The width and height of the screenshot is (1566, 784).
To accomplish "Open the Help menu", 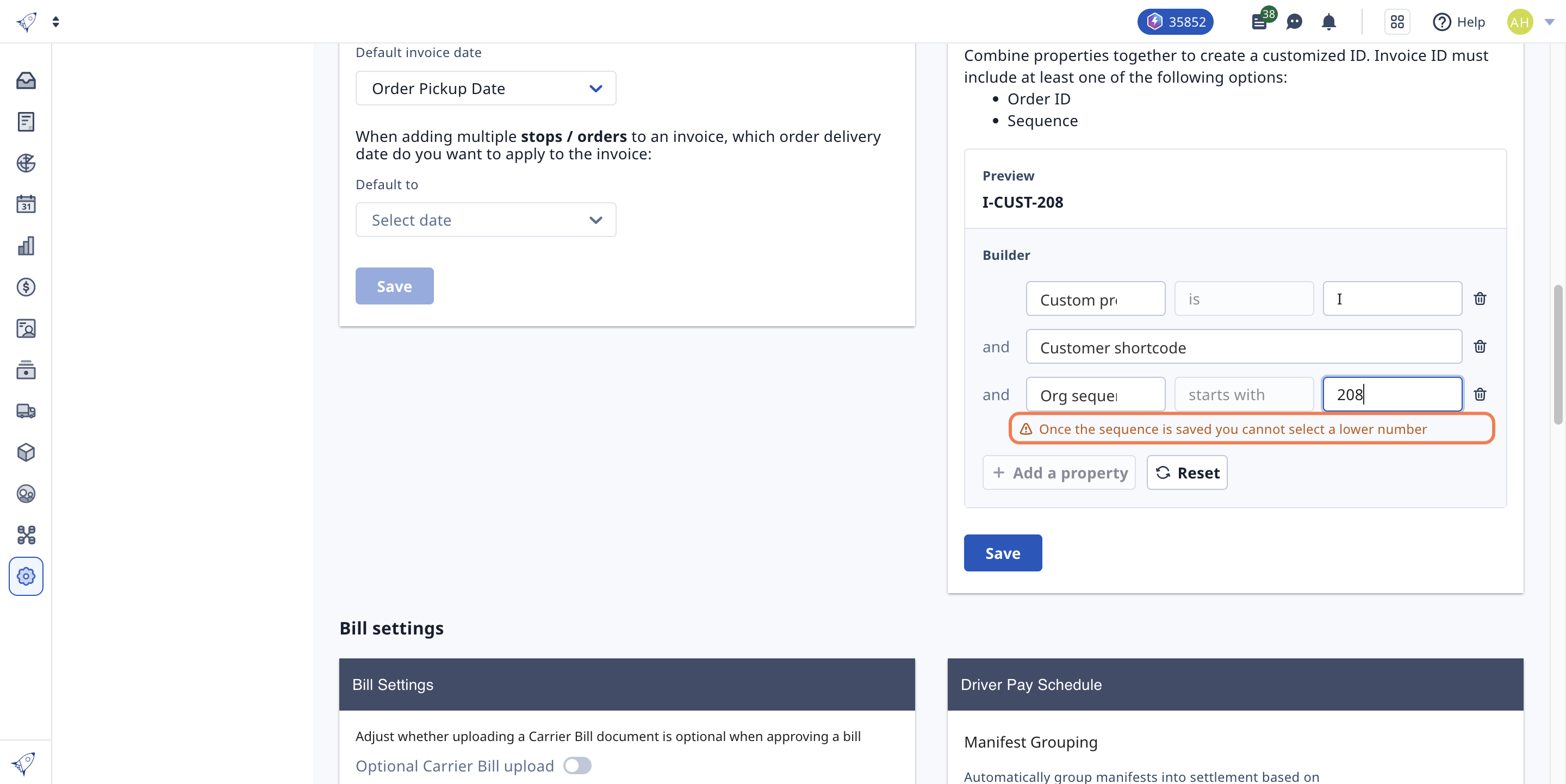I will (x=1458, y=22).
